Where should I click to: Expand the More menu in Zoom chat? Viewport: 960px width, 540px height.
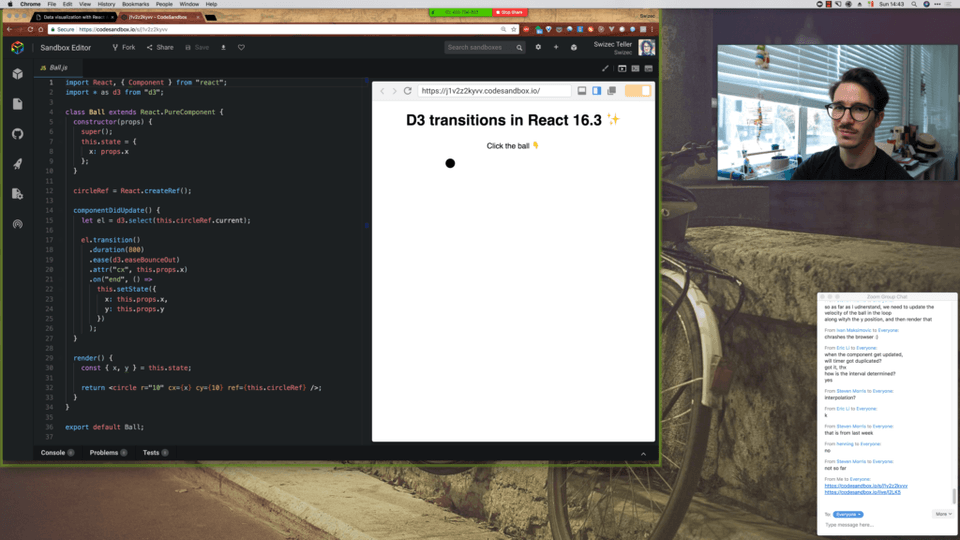[943, 514]
